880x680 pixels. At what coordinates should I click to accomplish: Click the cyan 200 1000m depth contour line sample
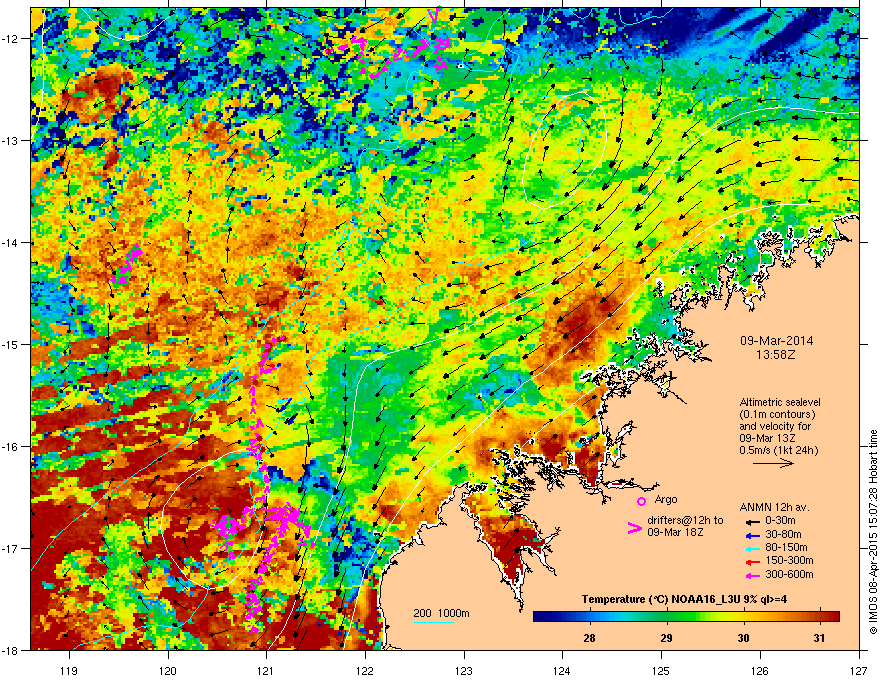click(x=433, y=622)
